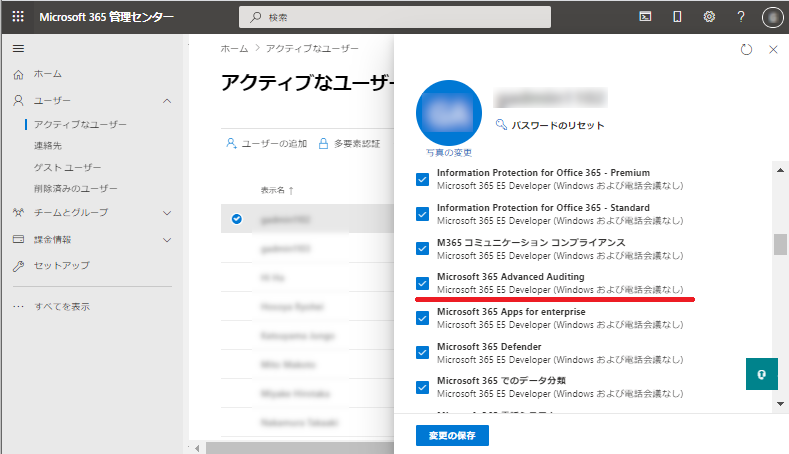This screenshot has height=454, width=789.
Task: Open 連絡先 in sidebar
Action: (48, 145)
